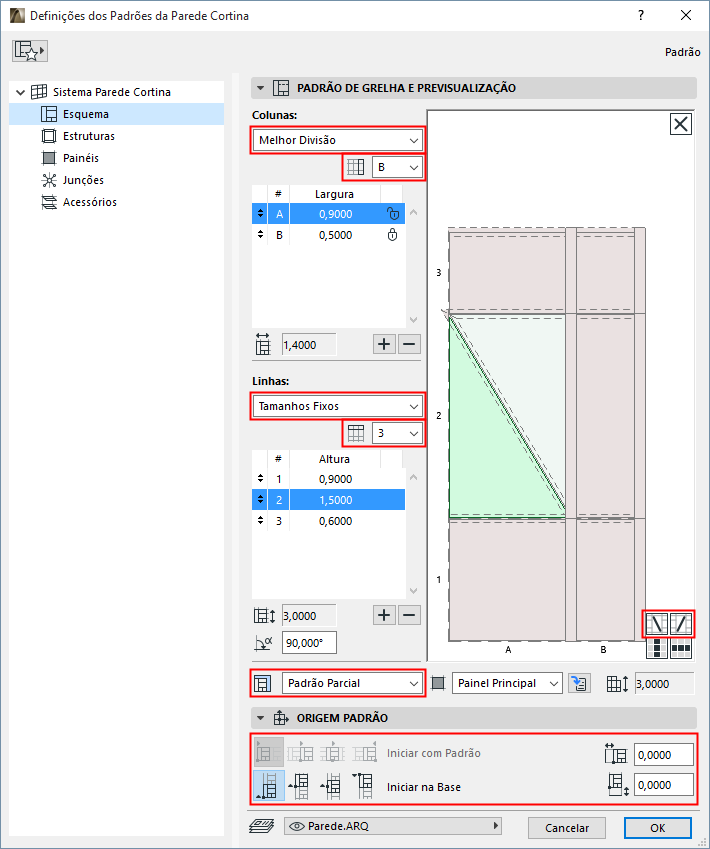Click the vertical origin offset field 0,0000
The height and width of the screenshot is (849, 710).
tap(663, 785)
